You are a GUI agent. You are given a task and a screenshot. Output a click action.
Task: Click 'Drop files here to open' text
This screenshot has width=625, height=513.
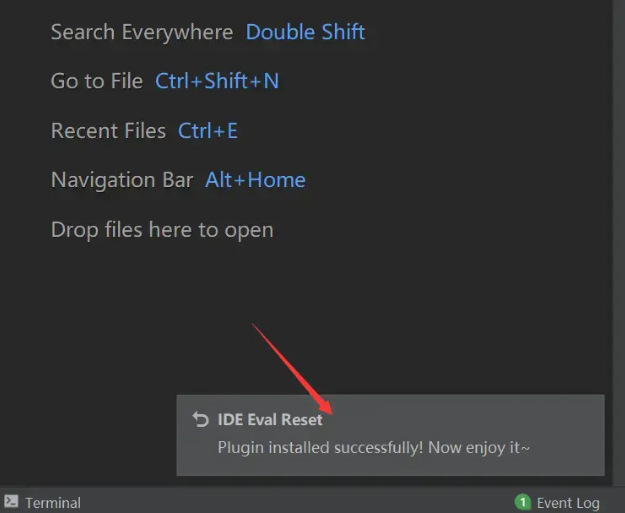(162, 230)
